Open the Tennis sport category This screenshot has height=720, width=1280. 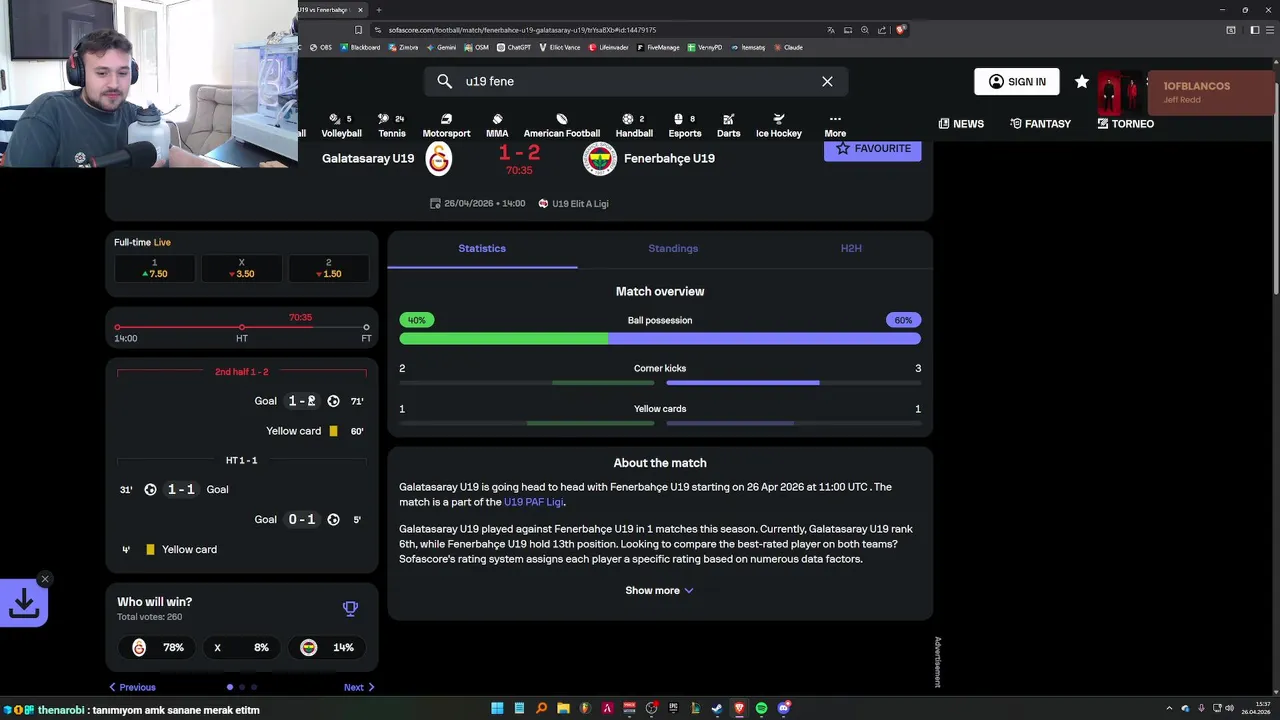[392, 125]
